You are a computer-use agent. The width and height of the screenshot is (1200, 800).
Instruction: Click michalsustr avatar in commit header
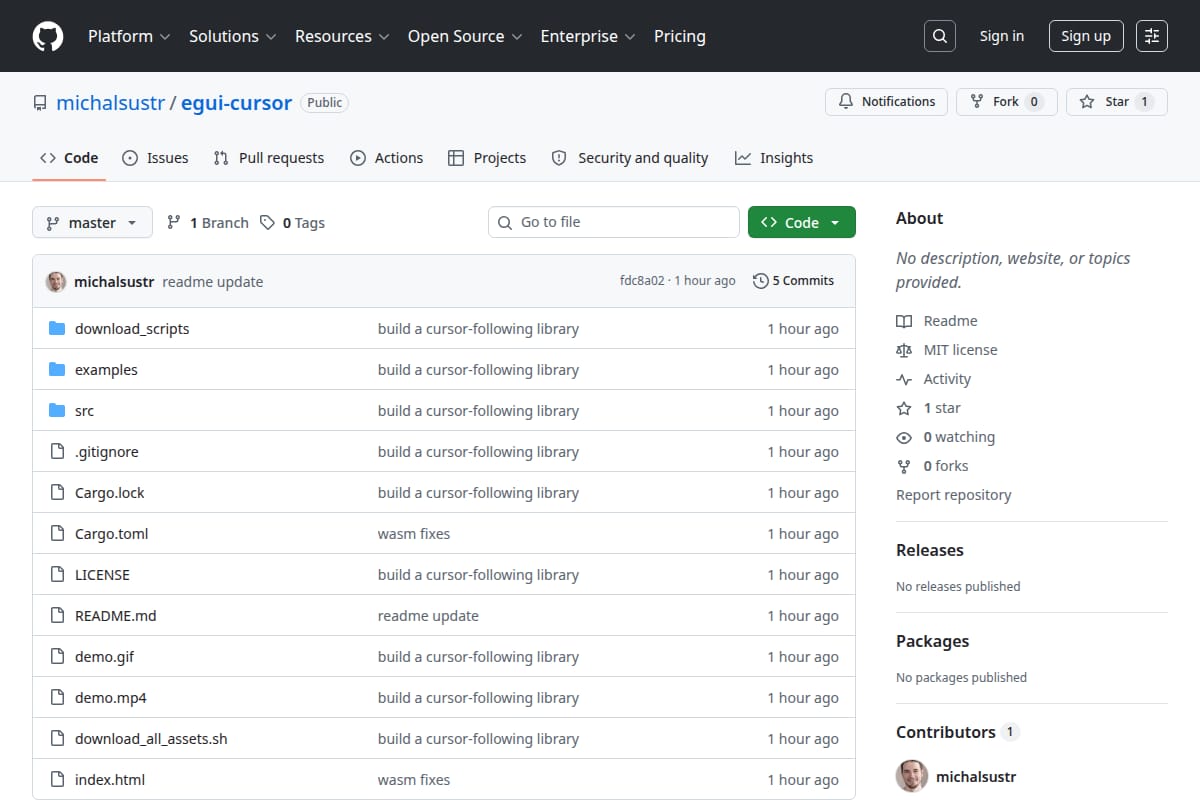(56, 282)
